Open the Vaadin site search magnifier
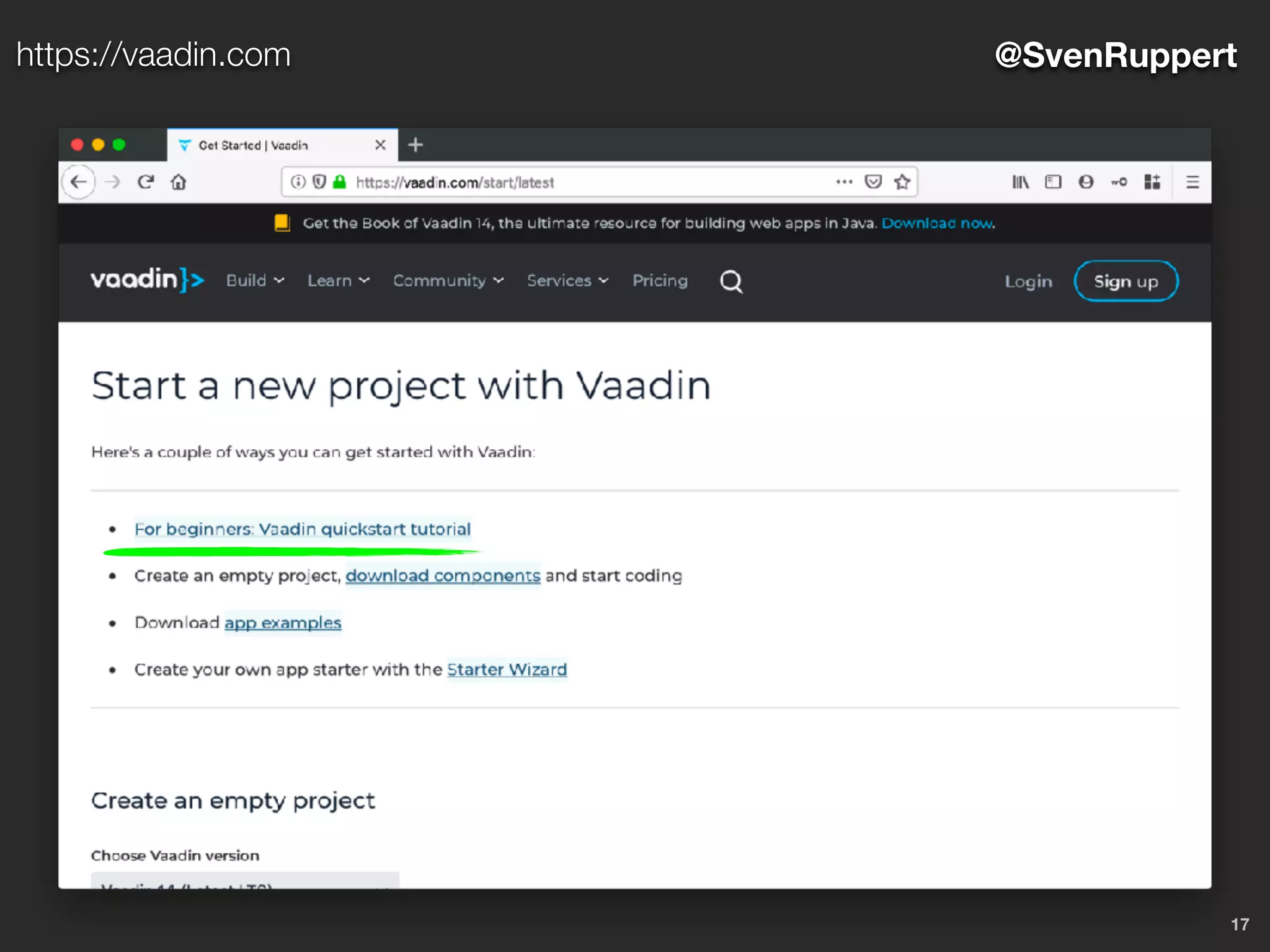Screen dimensions: 1270x952 pos(731,281)
